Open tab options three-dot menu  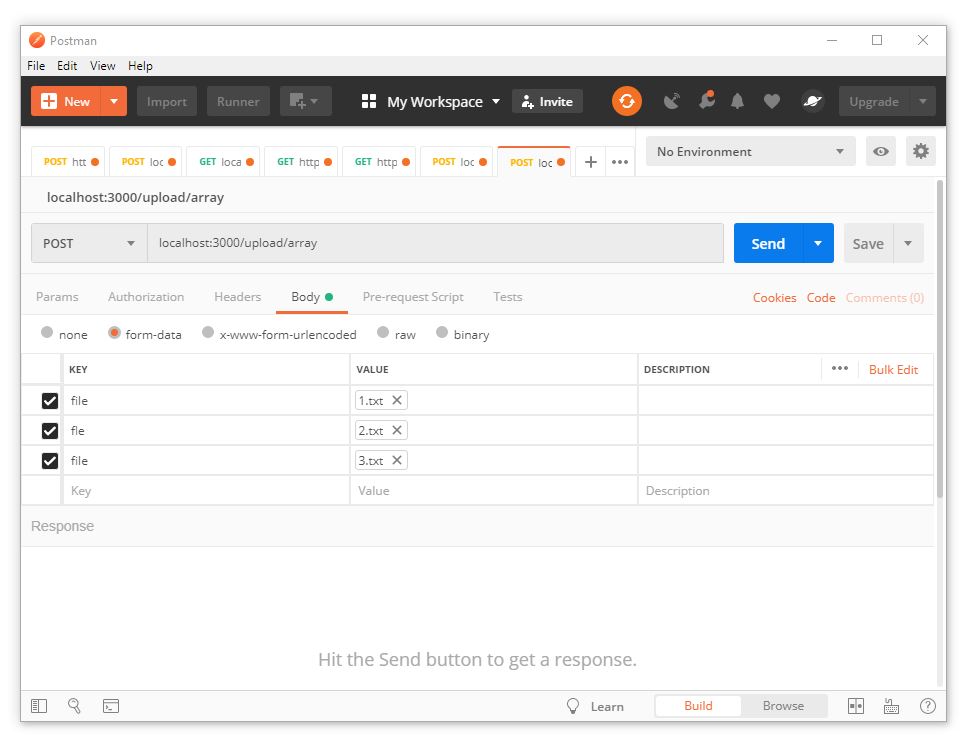point(620,162)
